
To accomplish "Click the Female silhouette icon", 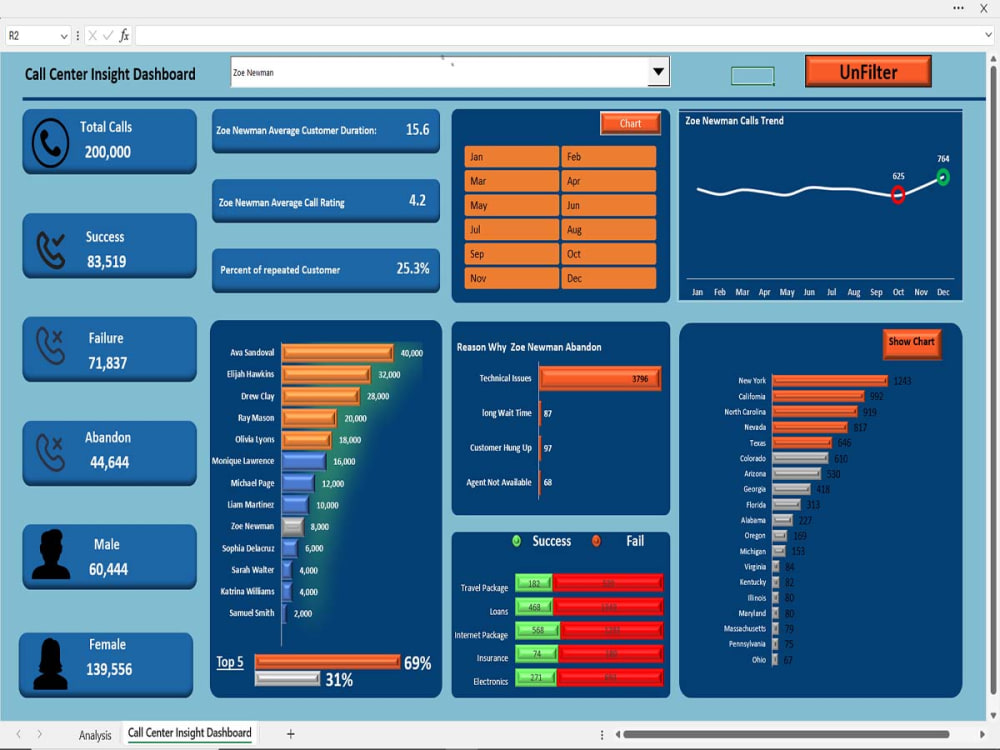I will tap(50, 664).
